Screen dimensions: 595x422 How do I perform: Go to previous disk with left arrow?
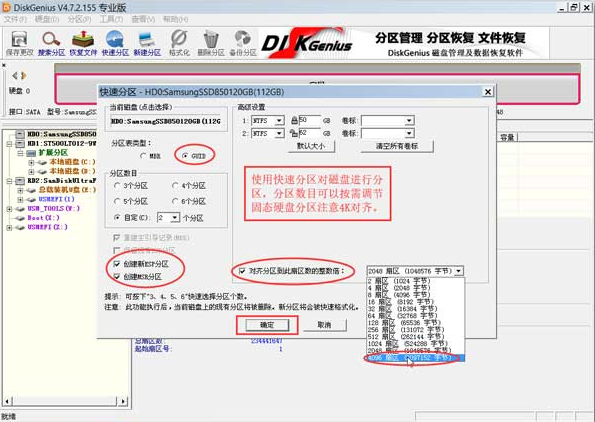pyautogui.click(x=15, y=76)
